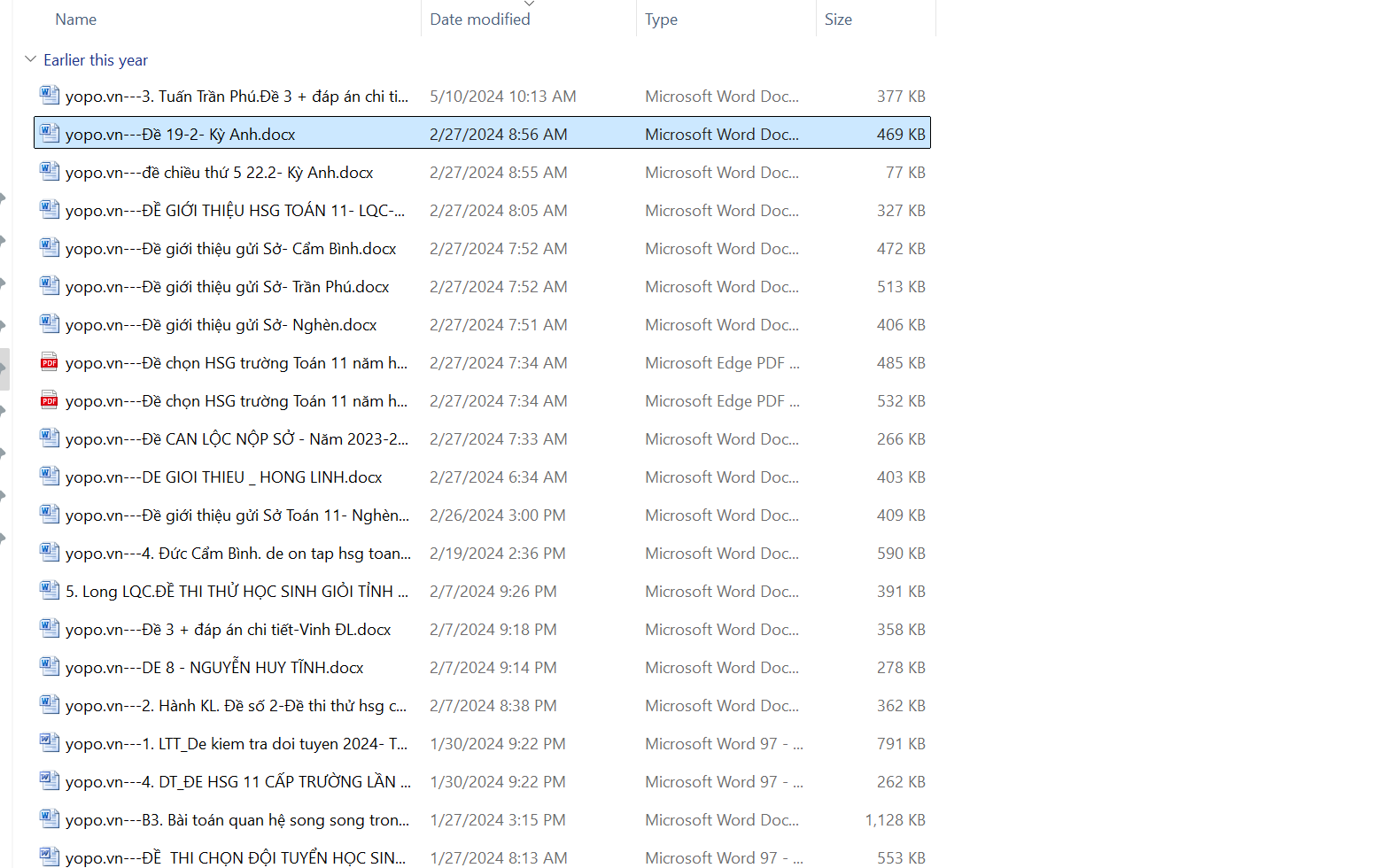Click the 5/10/2024 10:13 AM date cell
The height and width of the screenshot is (868, 1389).
[x=503, y=97]
